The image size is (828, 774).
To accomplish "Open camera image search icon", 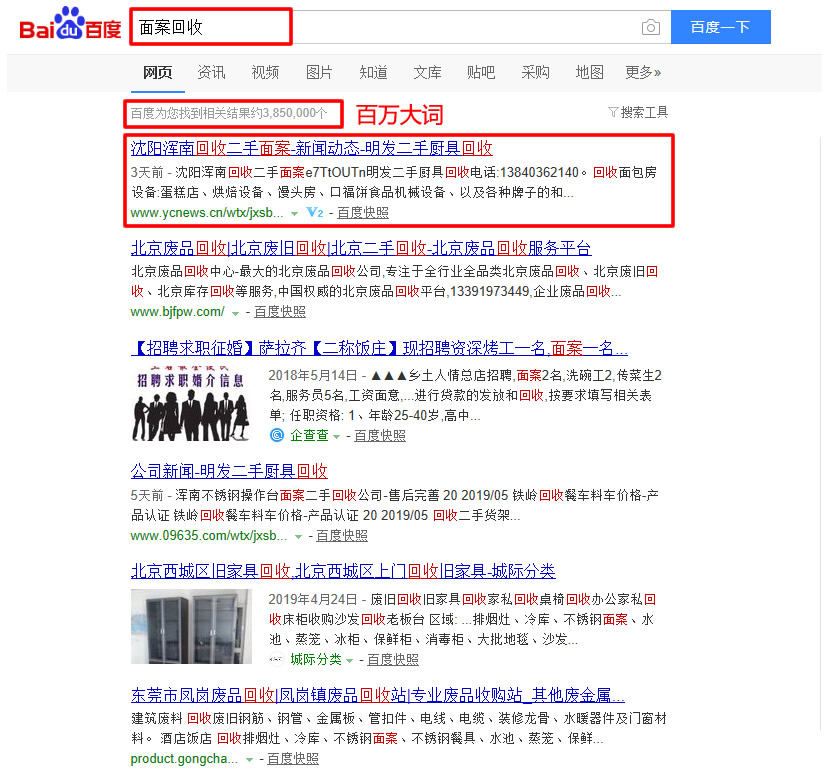I will click(x=651, y=27).
